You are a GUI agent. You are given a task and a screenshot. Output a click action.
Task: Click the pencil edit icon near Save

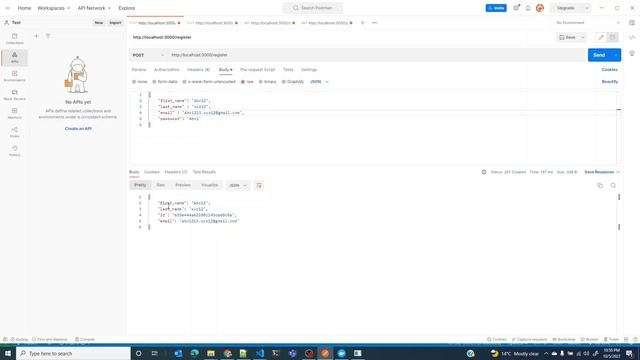pos(601,37)
